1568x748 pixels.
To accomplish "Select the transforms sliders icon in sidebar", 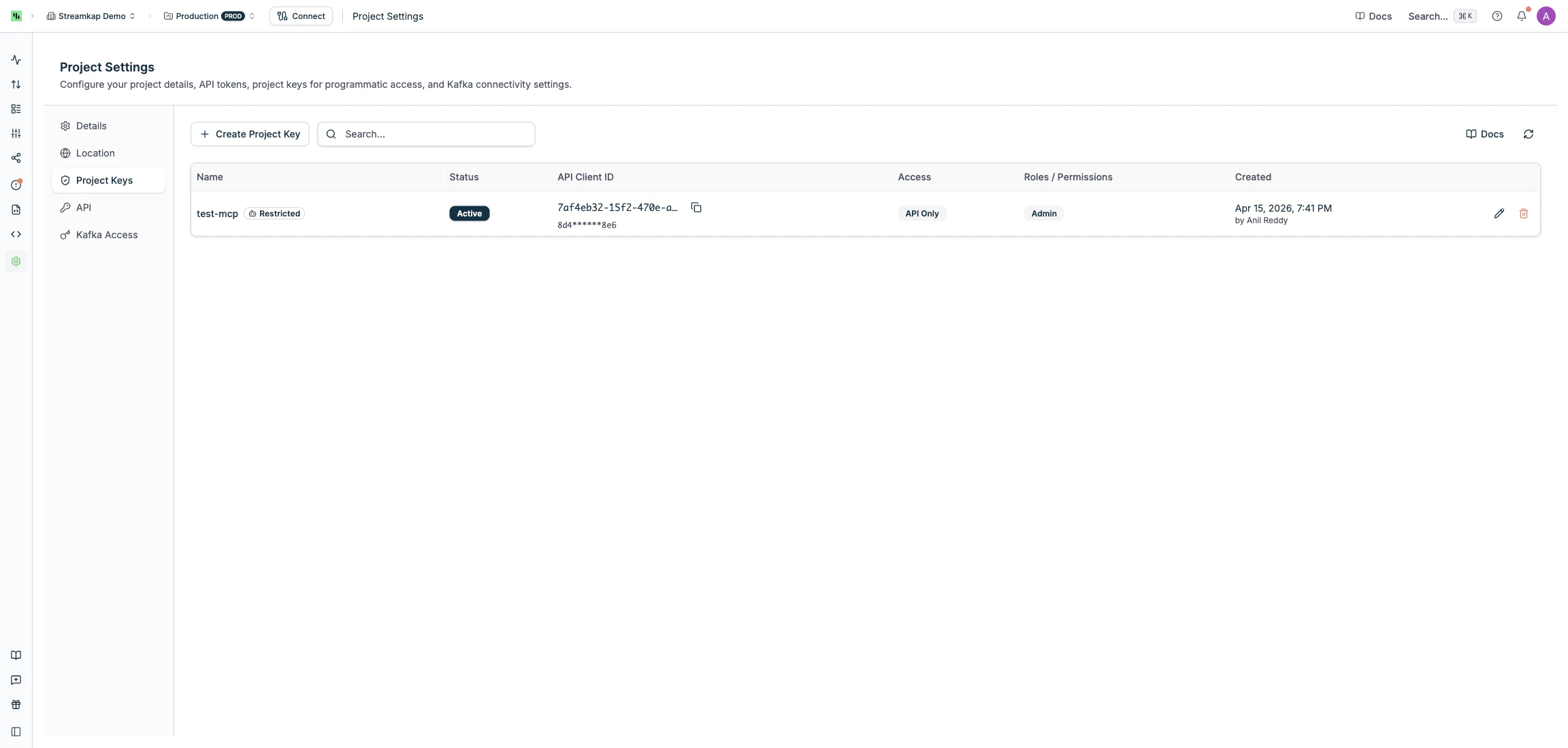I will click(16, 133).
